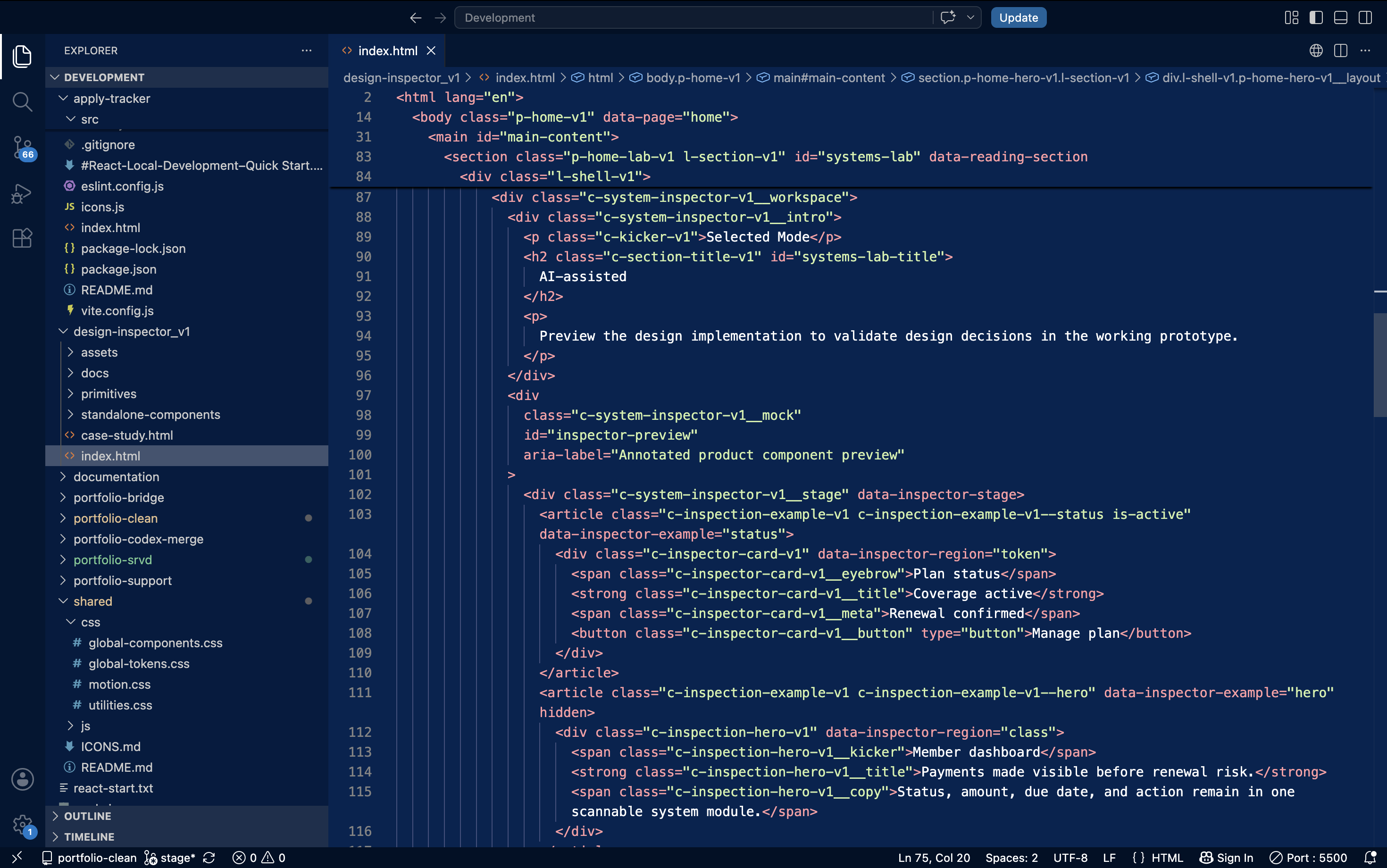Screen dimensions: 1387x868
Task: Open Source Control with 66 changes
Action: (23, 148)
